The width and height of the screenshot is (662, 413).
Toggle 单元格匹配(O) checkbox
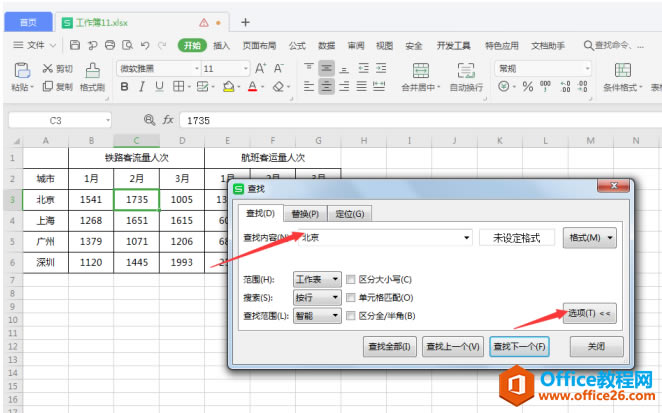click(350, 297)
